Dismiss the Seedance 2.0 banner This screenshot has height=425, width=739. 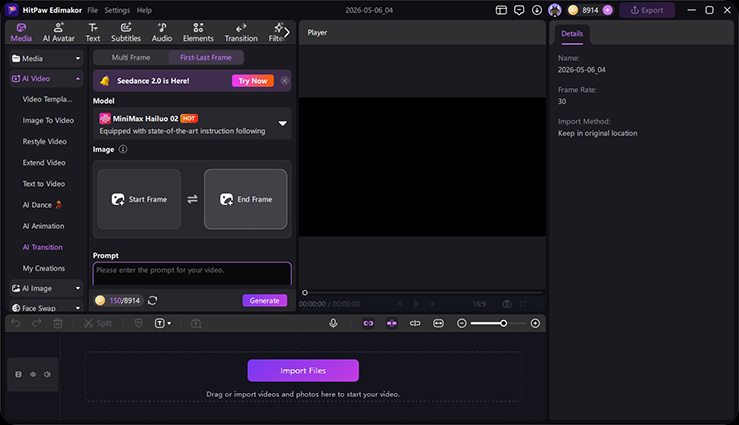(285, 81)
